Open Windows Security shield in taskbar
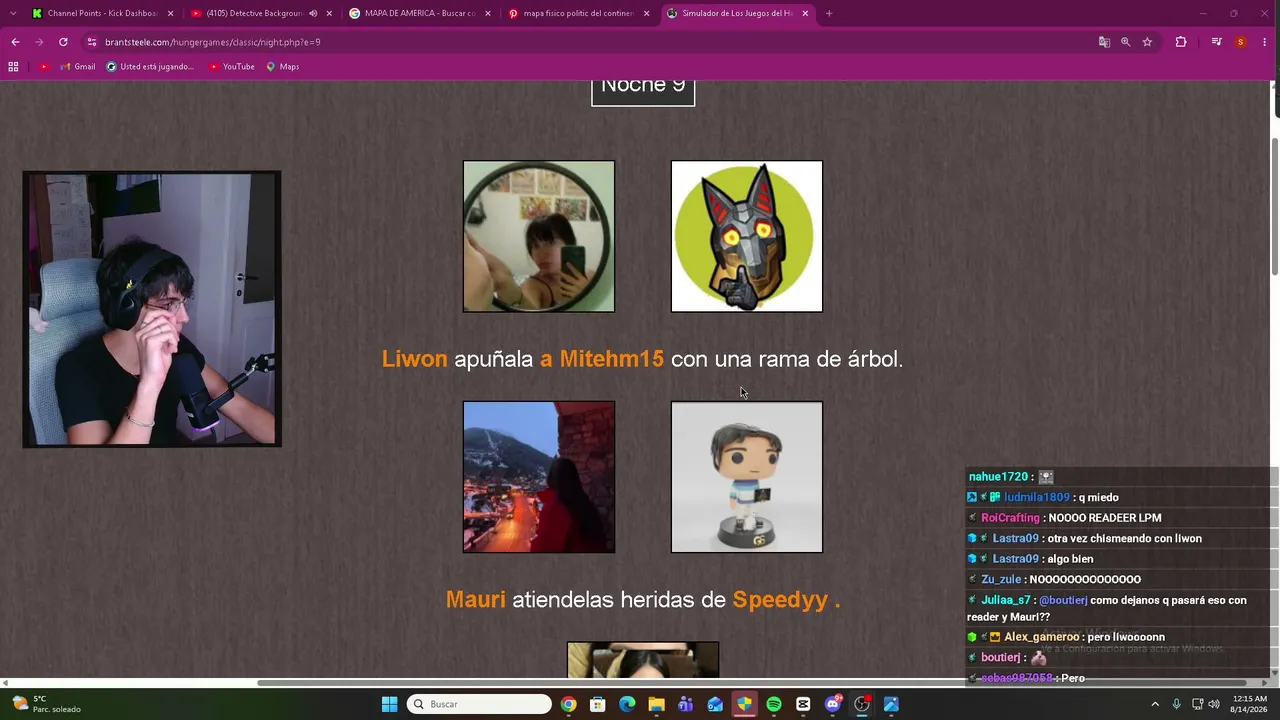 (x=744, y=704)
